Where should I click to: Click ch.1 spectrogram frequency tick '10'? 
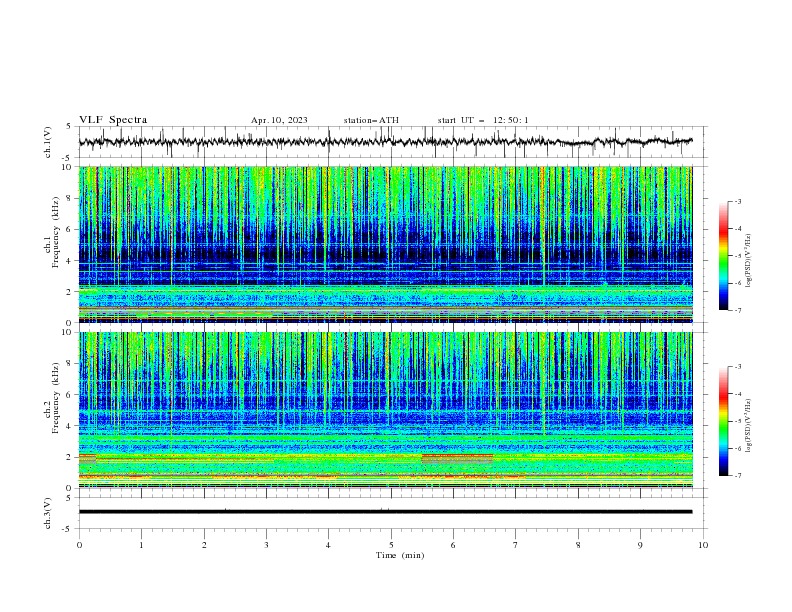pos(69,167)
